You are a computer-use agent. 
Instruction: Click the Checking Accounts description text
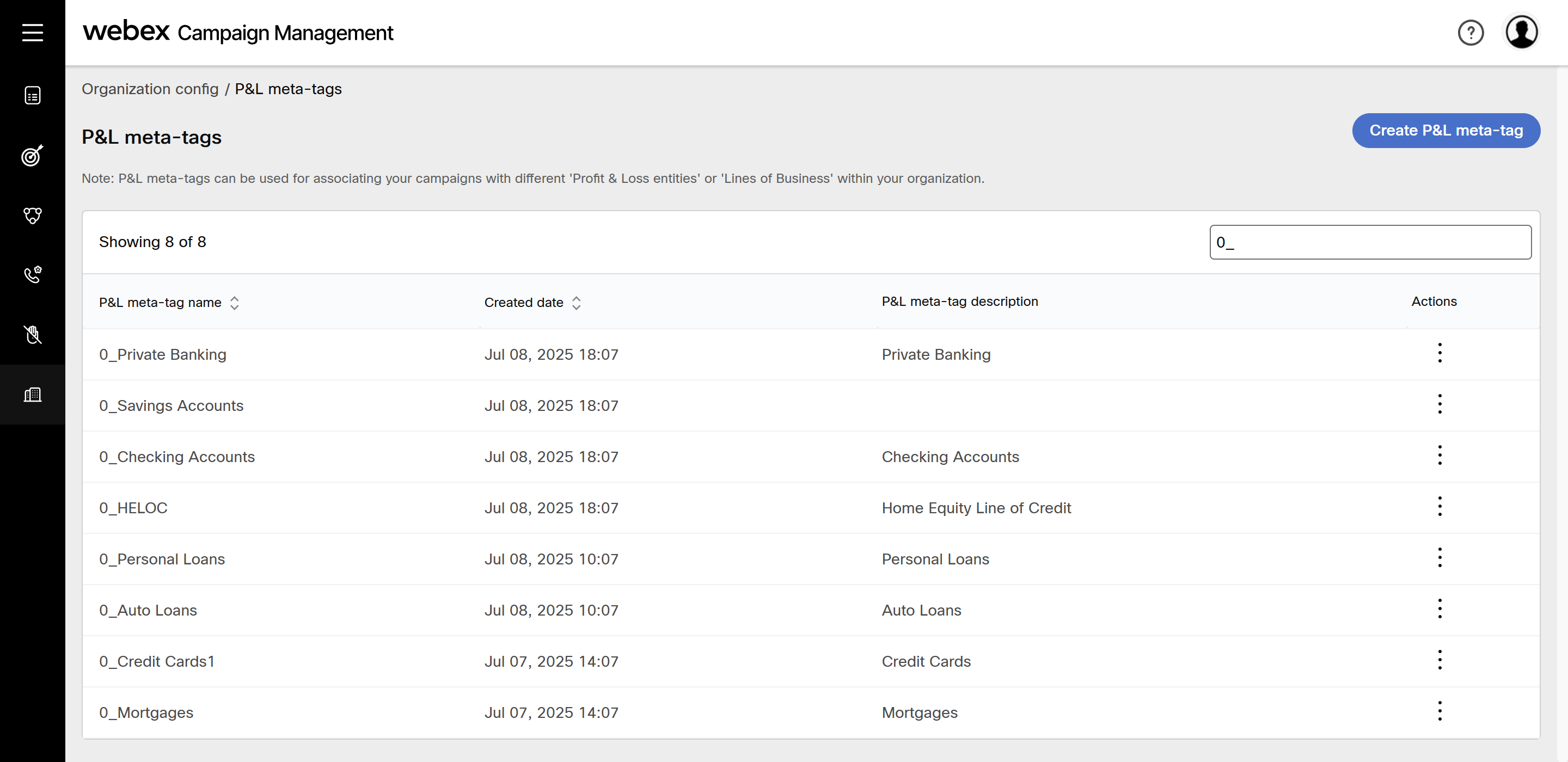coord(950,457)
